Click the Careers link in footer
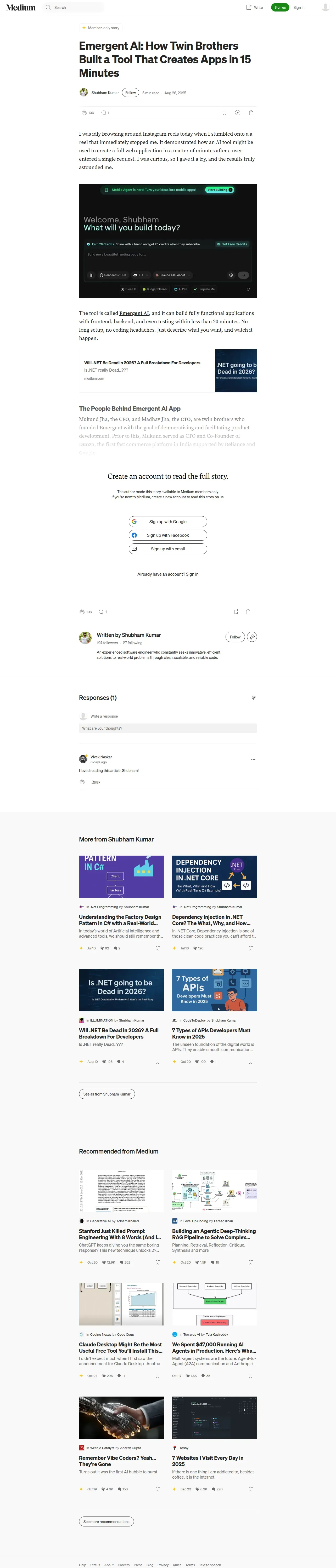Viewport: 336px width, 1568px height. 124,1565
